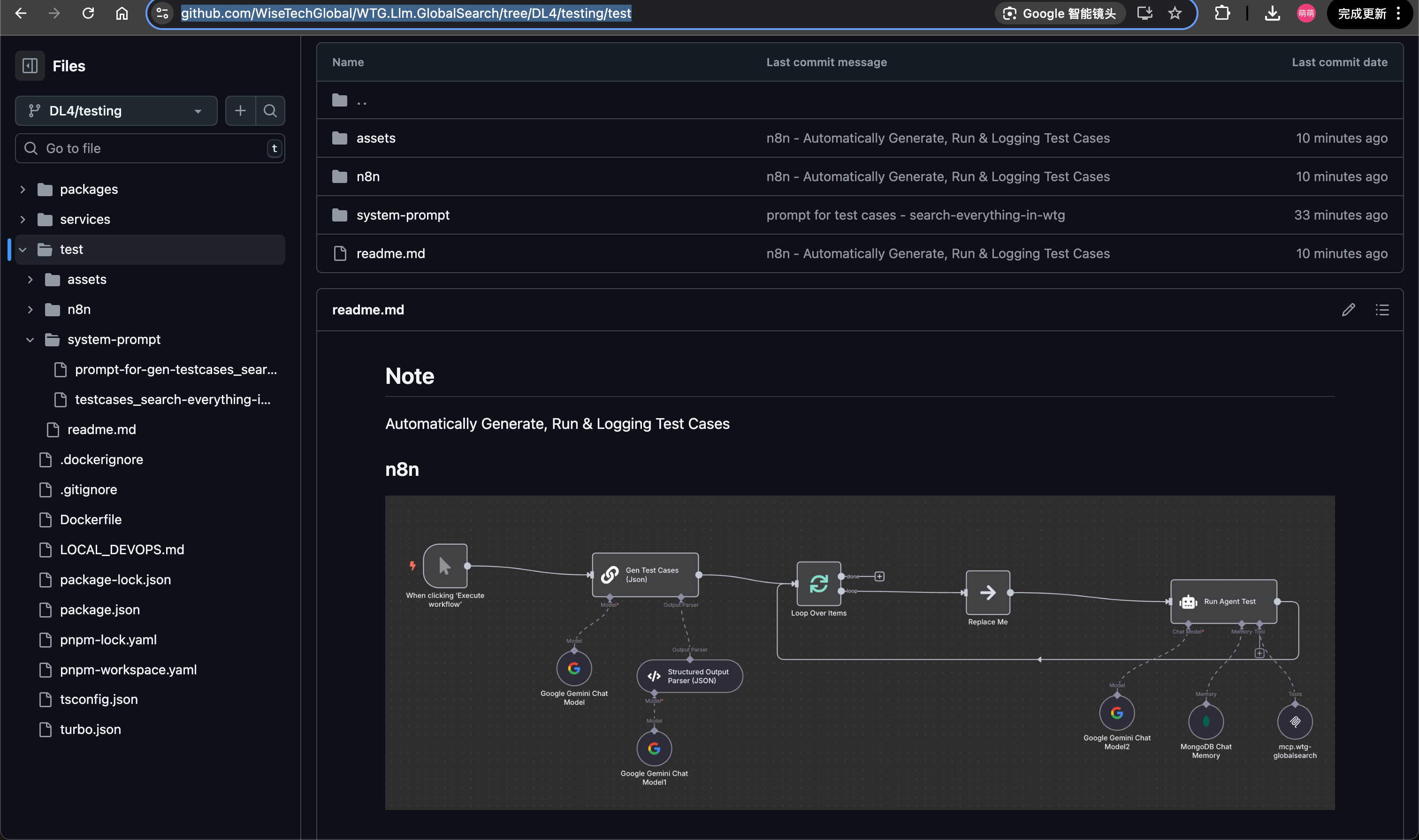Open the browser home page
The width and height of the screenshot is (1419, 840).
click(122, 13)
